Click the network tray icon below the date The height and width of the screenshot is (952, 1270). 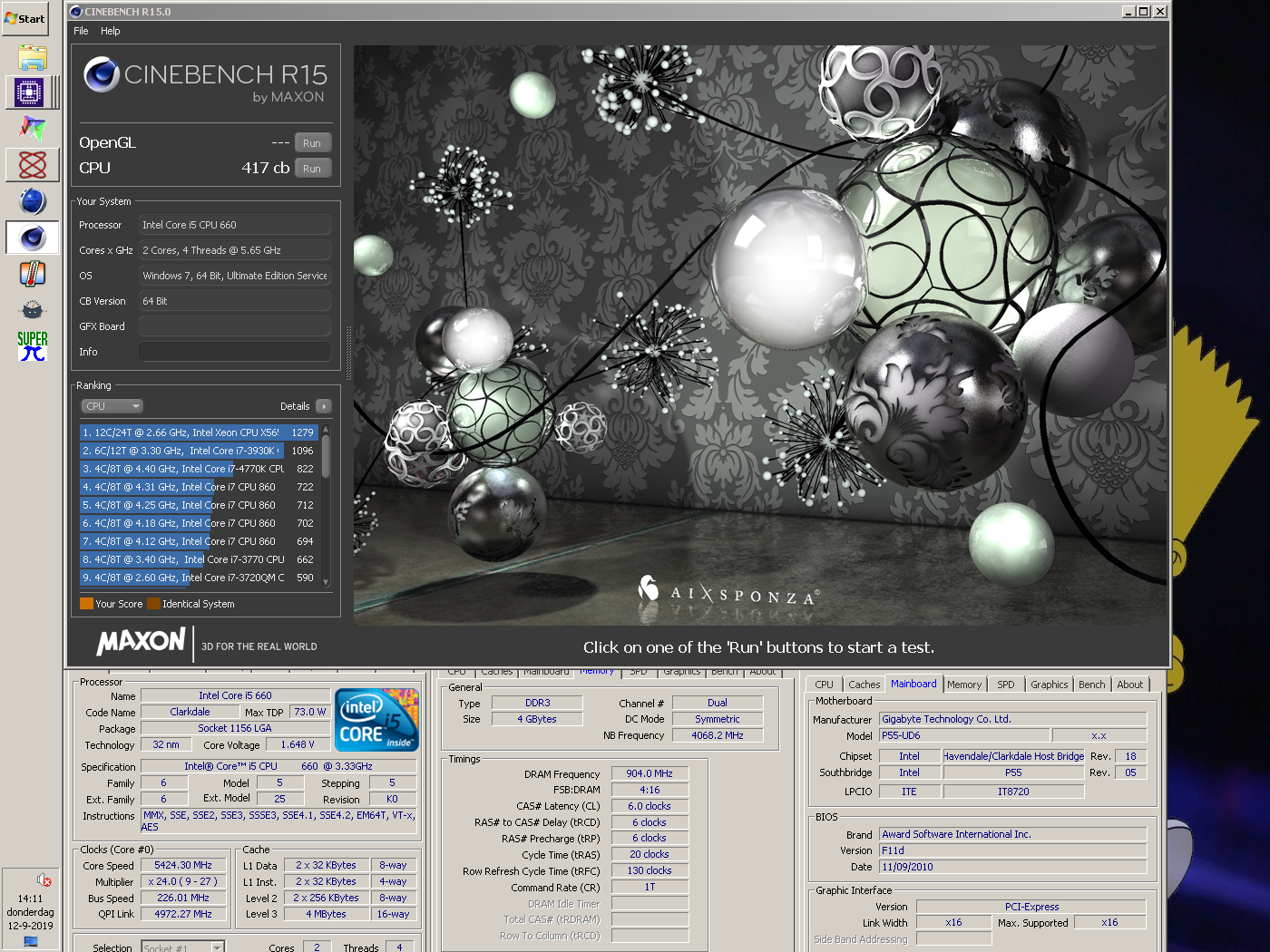coord(31,941)
